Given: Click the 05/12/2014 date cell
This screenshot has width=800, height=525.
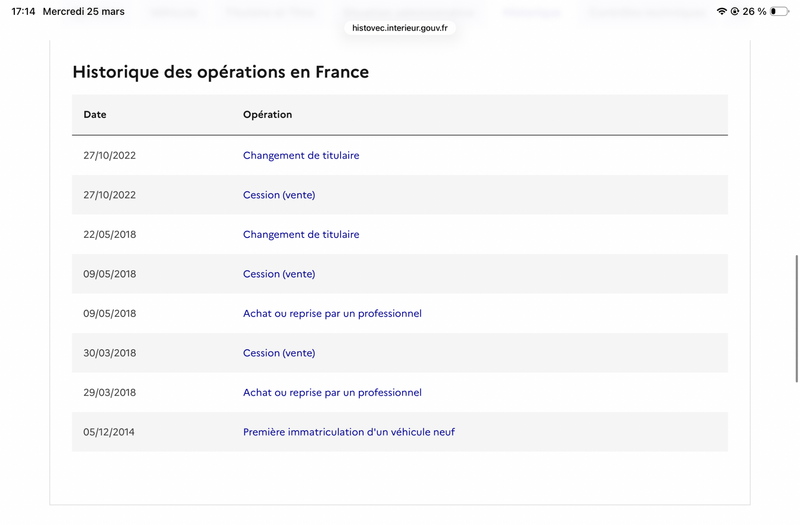Looking at the screenshot, I should pyautogui.click(x=109, y=432).
